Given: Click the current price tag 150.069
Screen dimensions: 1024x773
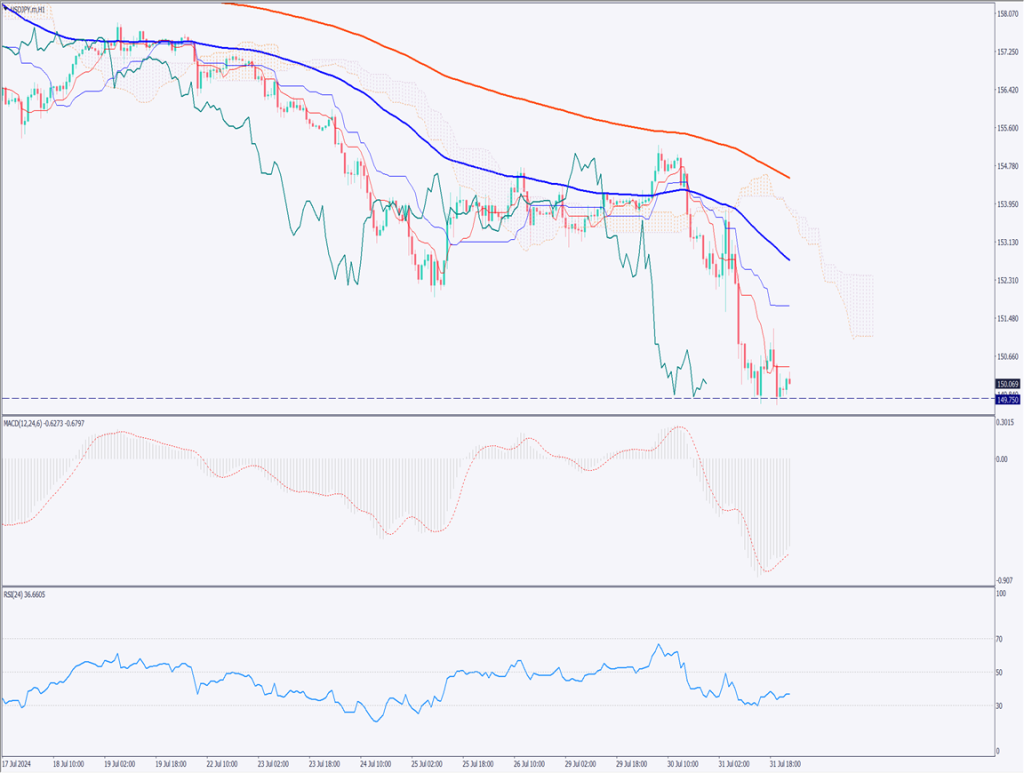Looking at the screenshot, I should pos(1007,384).
